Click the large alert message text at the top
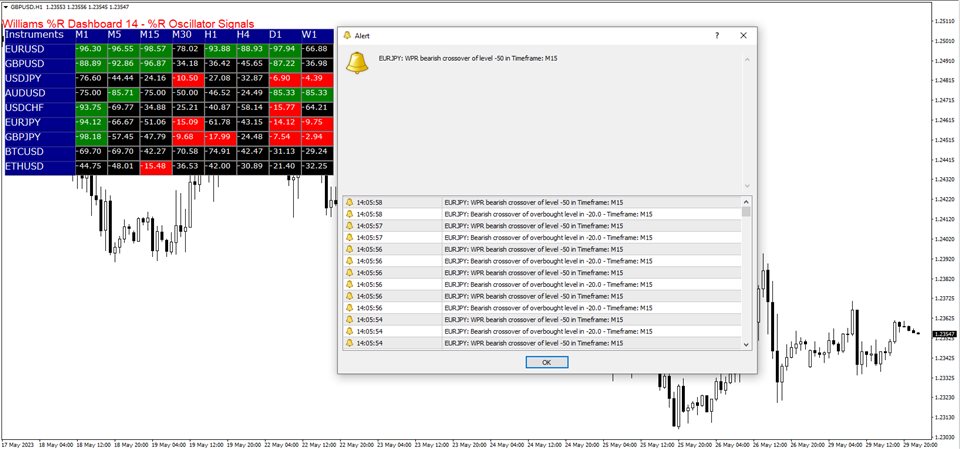 (468, 58)
